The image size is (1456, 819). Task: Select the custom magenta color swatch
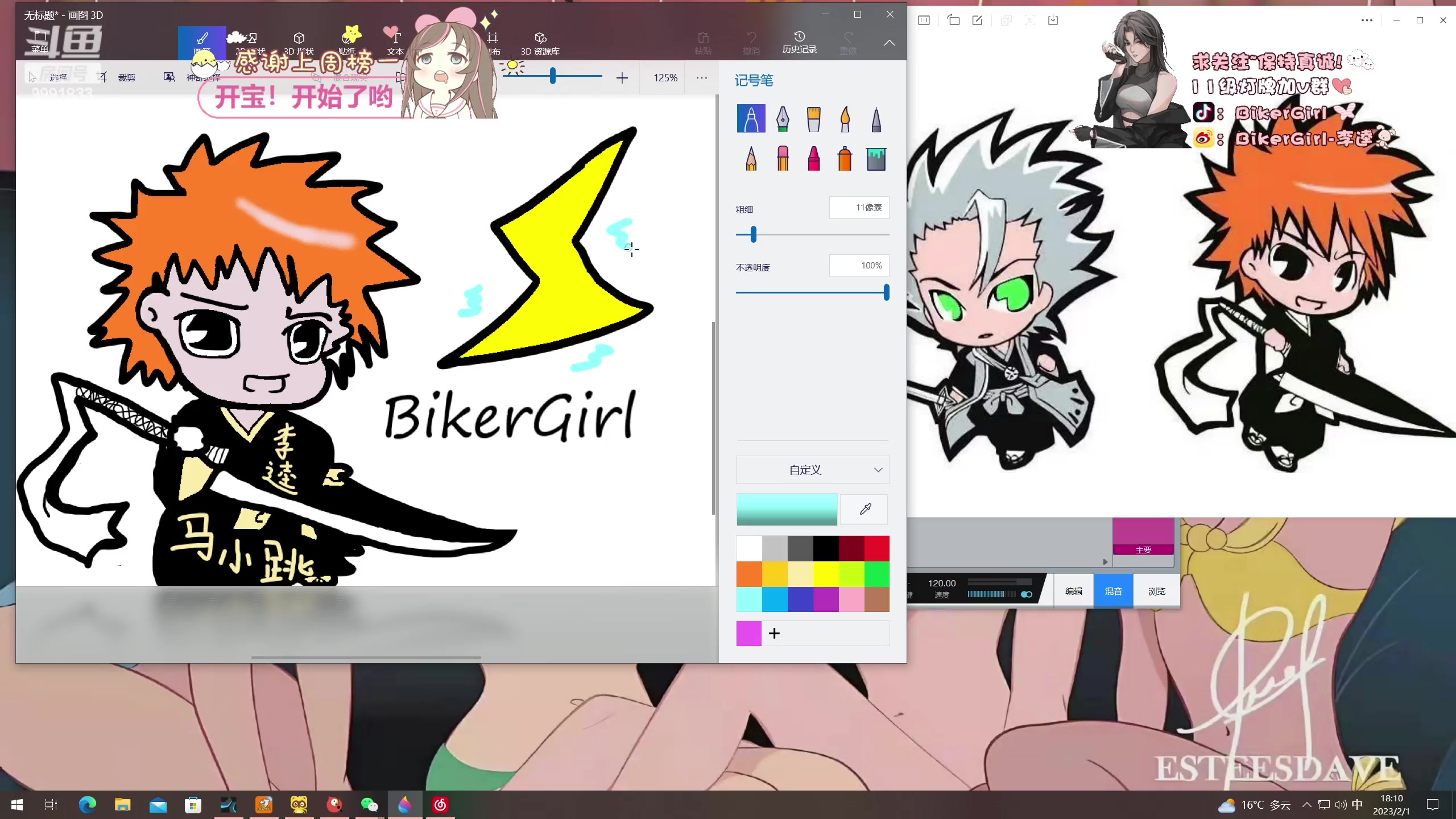tap(749, 634)
